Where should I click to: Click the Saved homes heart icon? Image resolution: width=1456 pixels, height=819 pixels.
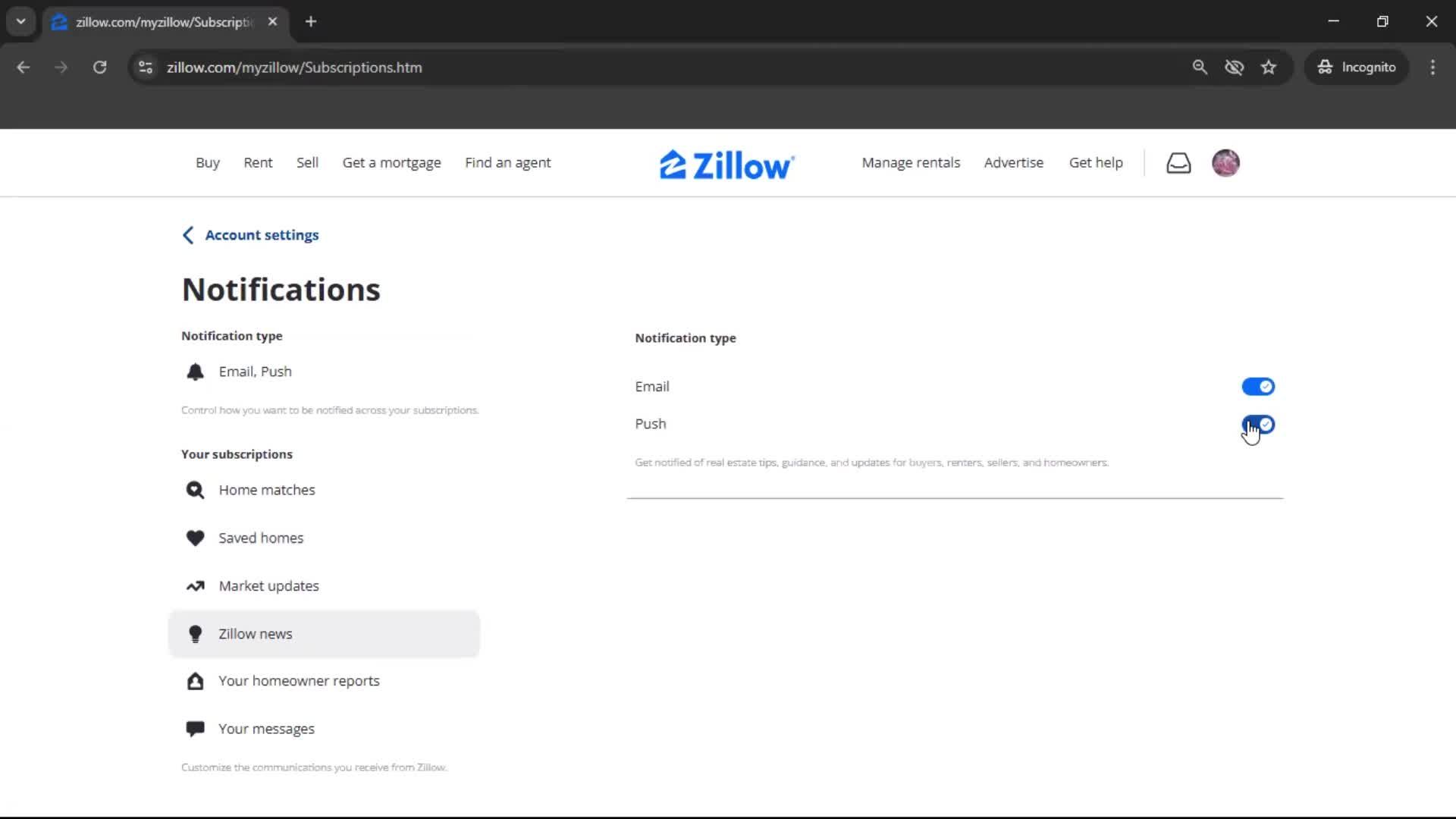pos(195,538)
